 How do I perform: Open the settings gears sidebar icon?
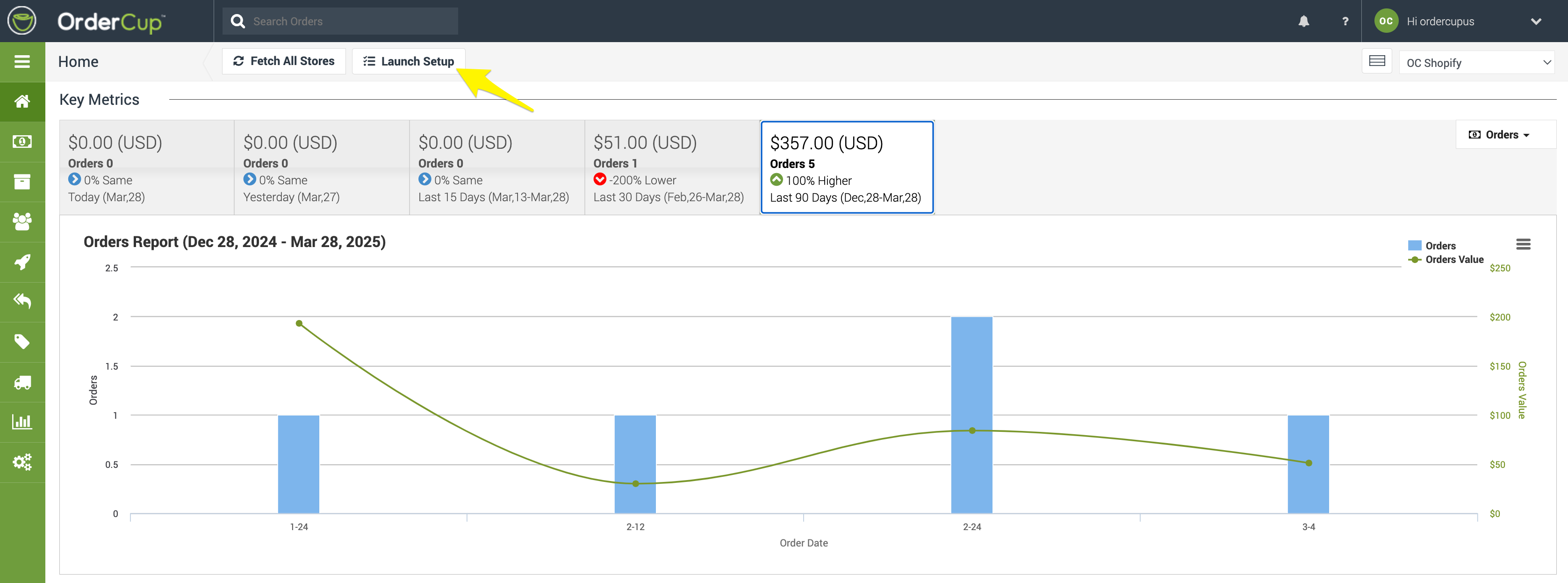[22, 462]
